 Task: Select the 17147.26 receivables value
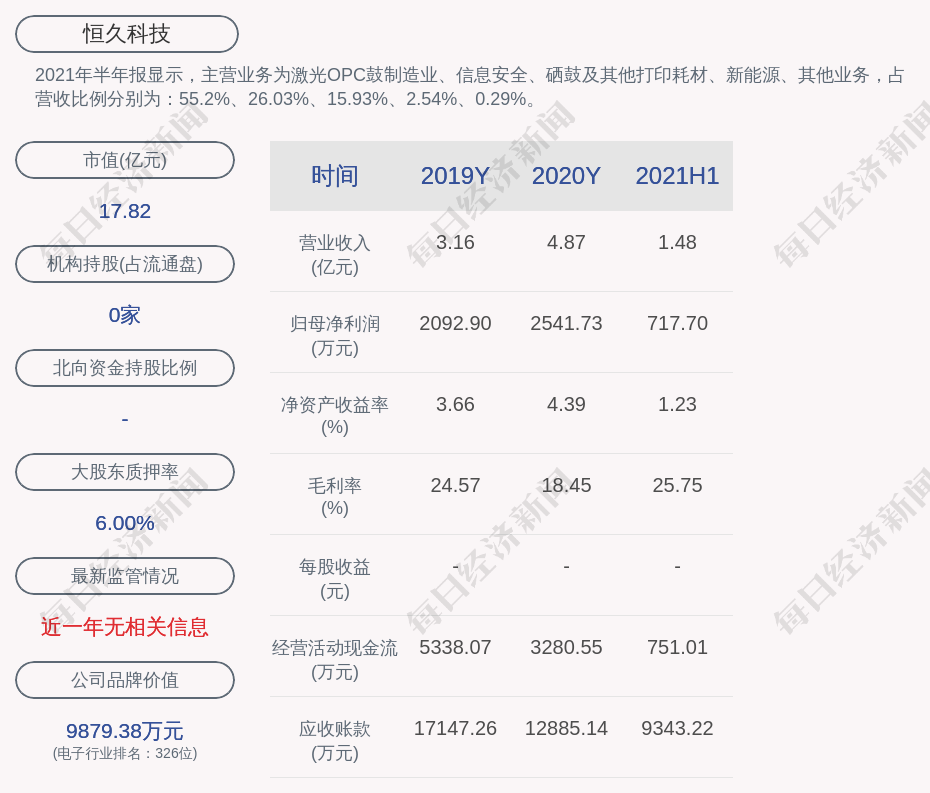pos(455,728)
